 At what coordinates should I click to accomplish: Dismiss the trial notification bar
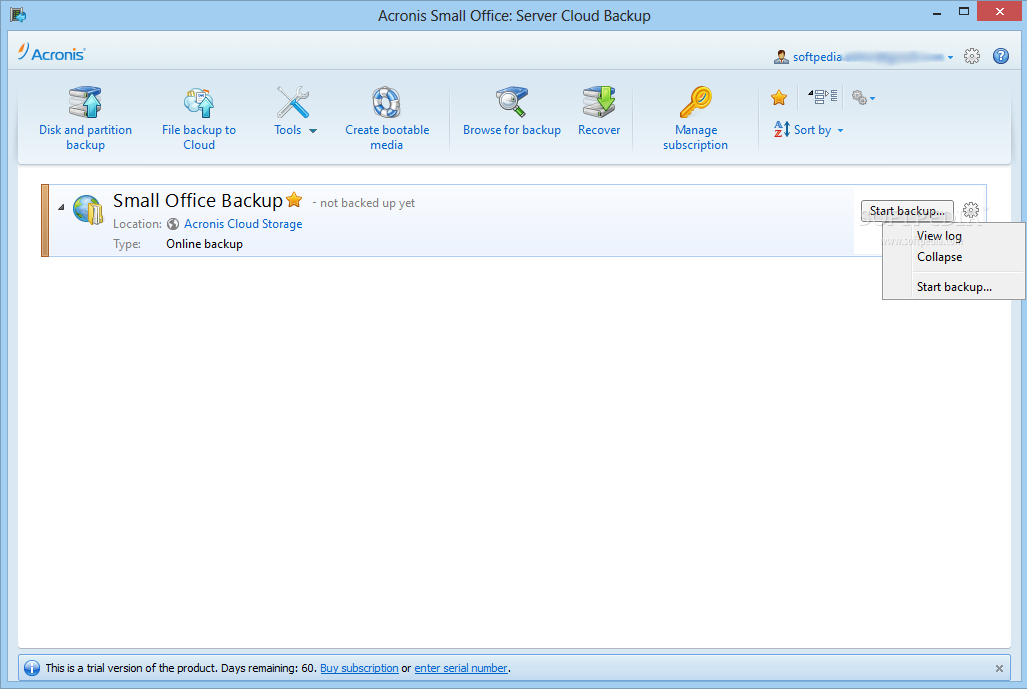point(999,669)
